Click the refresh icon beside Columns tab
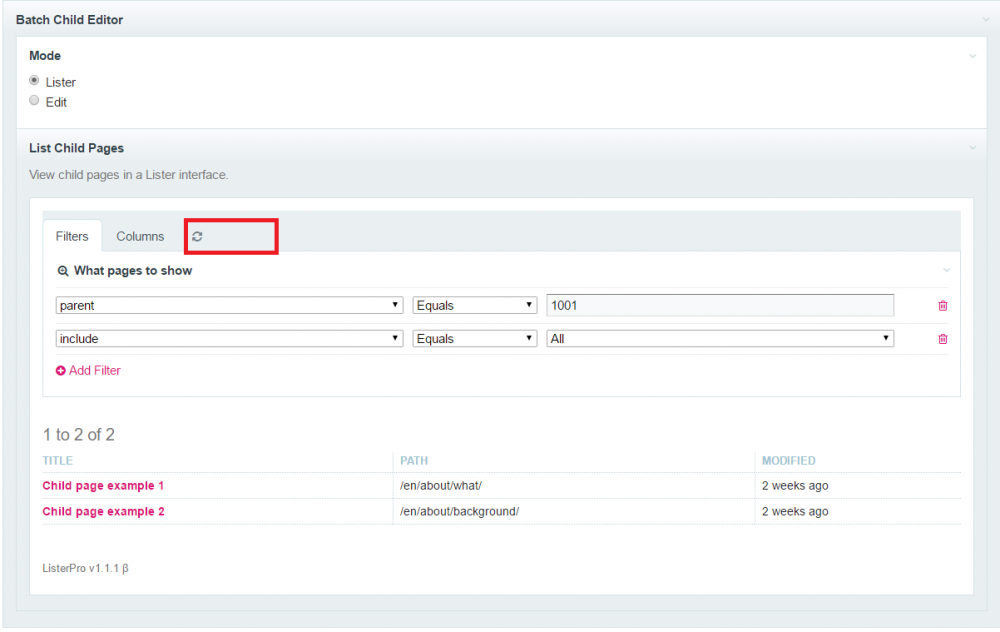Viewport: 1000px width, 632px height. click(197, 237)
